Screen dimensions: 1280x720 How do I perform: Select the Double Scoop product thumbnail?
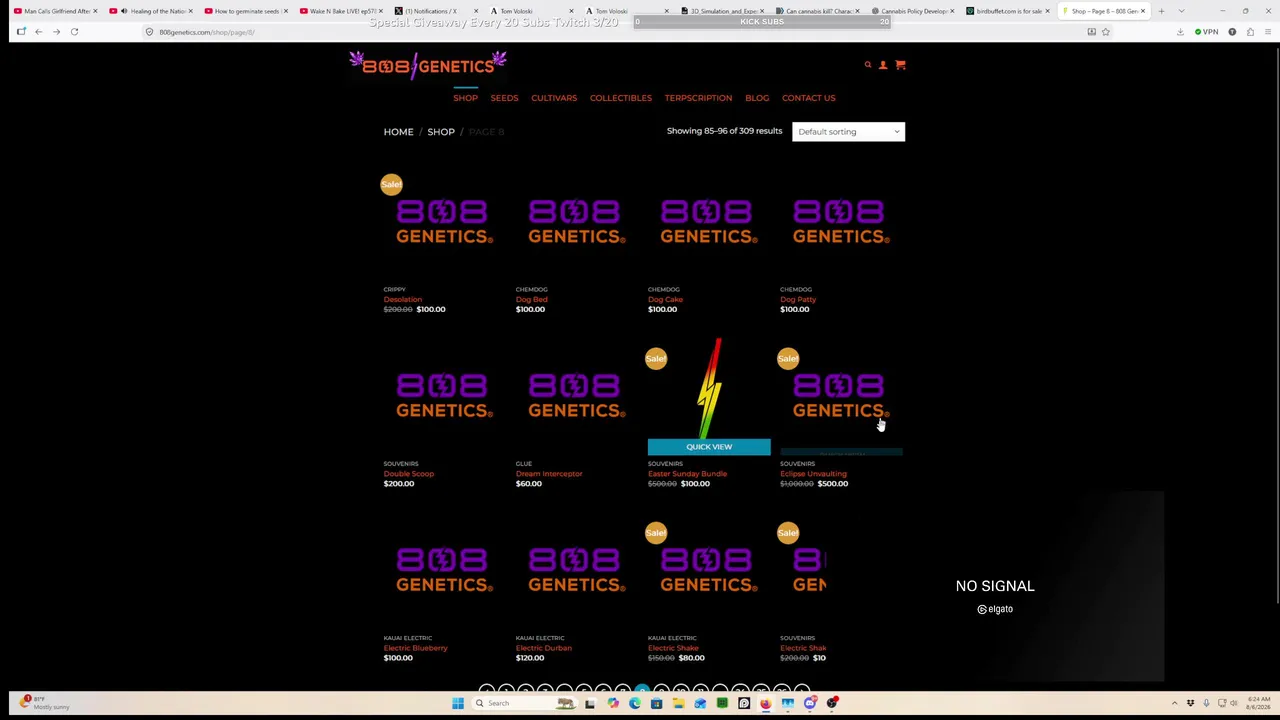tap(444, 396)
